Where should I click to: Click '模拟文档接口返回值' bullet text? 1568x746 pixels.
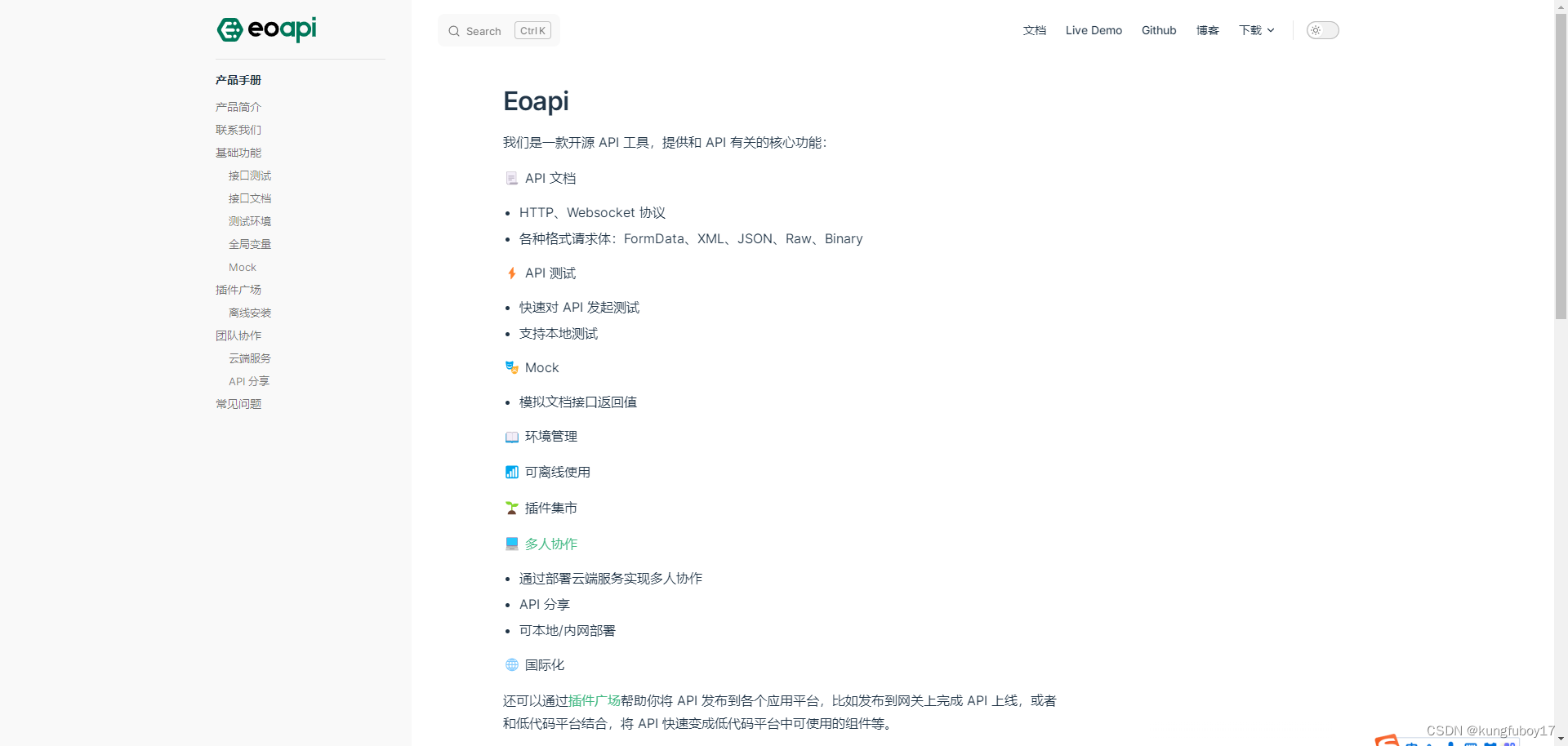[578, 402]
